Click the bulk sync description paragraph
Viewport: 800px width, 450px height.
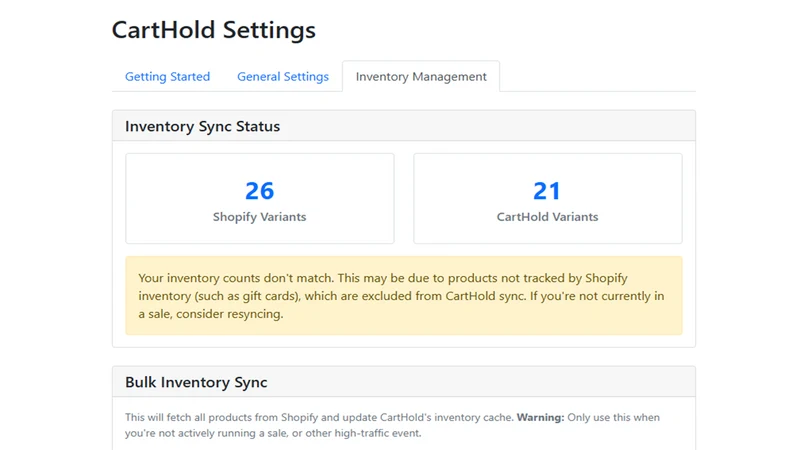[x=392, y=425]
